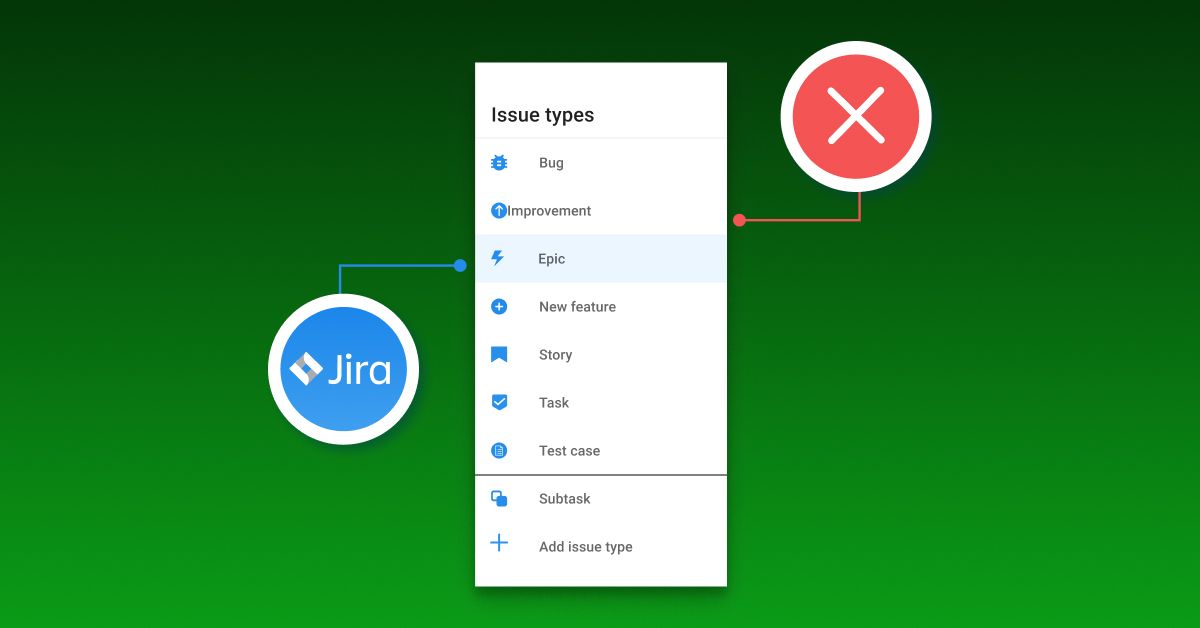Click the Task checkmark icon
Image resolution: width=1200 pixels, height=628 pixels.
[499, 402]
